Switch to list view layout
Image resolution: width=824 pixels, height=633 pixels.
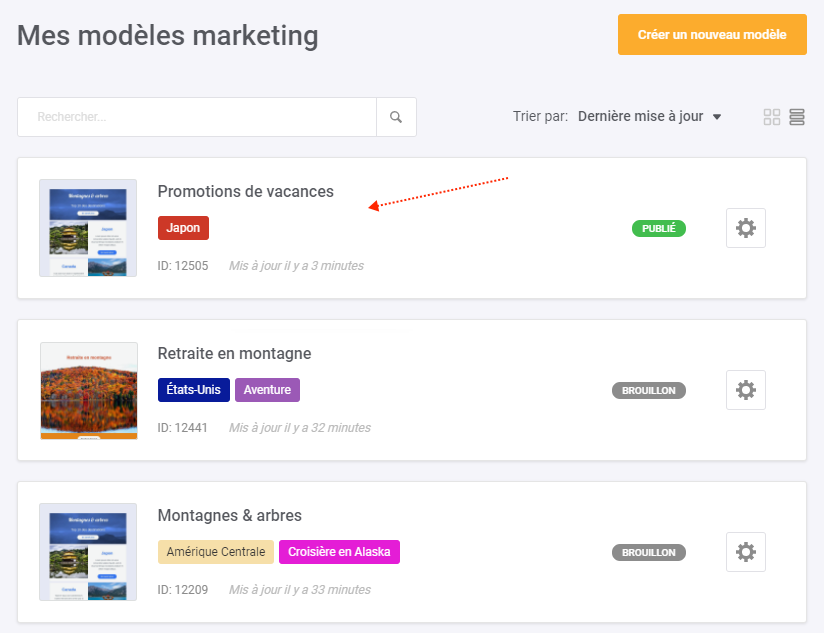click(797, 117)
